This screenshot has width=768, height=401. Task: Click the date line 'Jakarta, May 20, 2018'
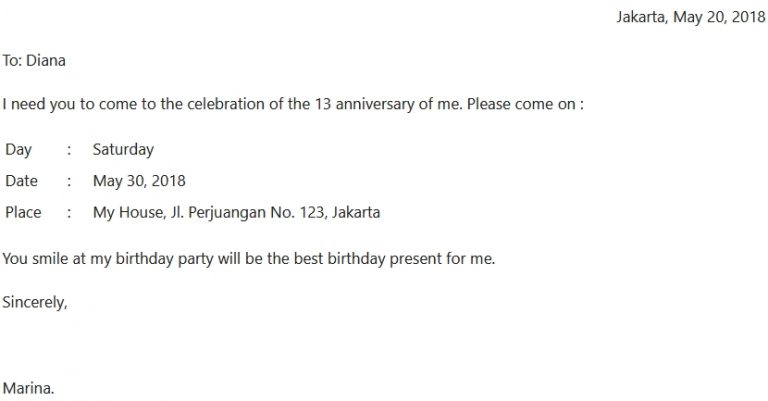pyautogui.click(x=691, y=17)
